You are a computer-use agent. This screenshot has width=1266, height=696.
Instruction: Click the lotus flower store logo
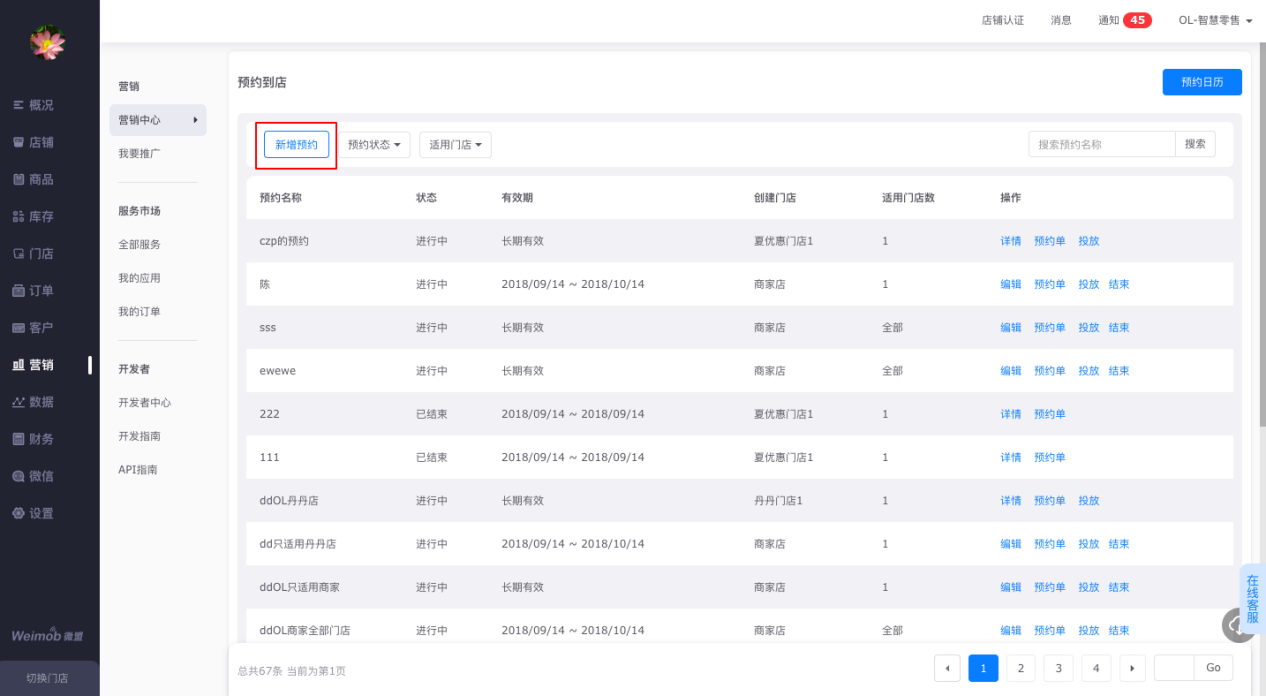coord(47,42)
